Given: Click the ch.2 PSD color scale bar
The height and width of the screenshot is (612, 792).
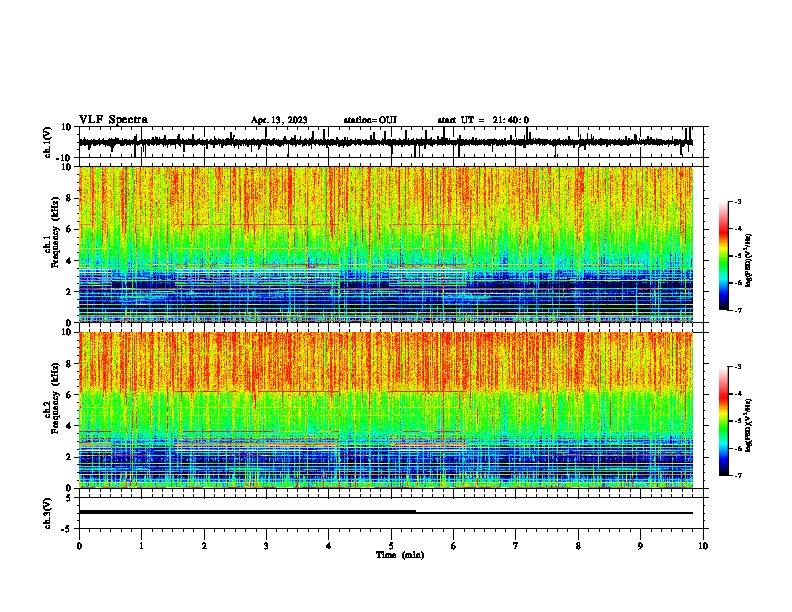Looking at the screenshot, I should pos(724,421).
